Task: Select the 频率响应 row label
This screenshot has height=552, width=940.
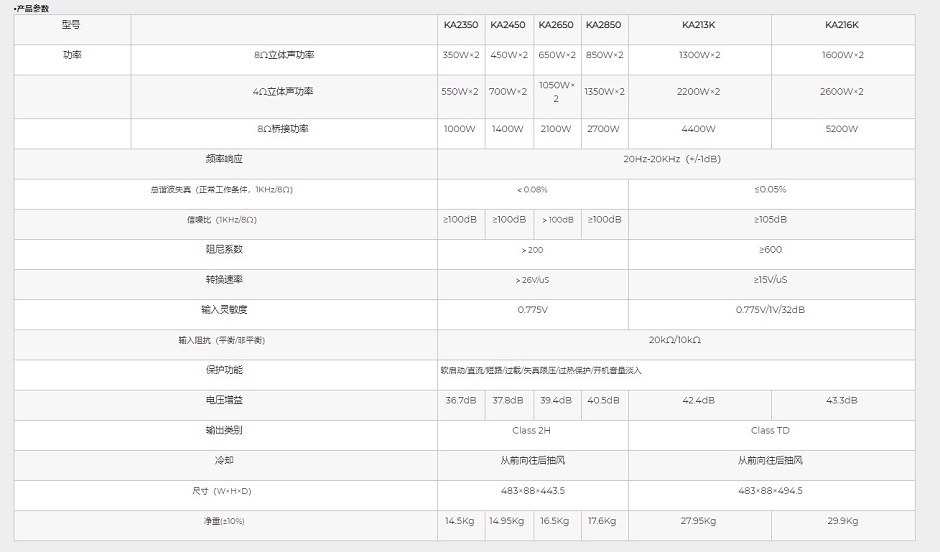Action: point(224,159)
